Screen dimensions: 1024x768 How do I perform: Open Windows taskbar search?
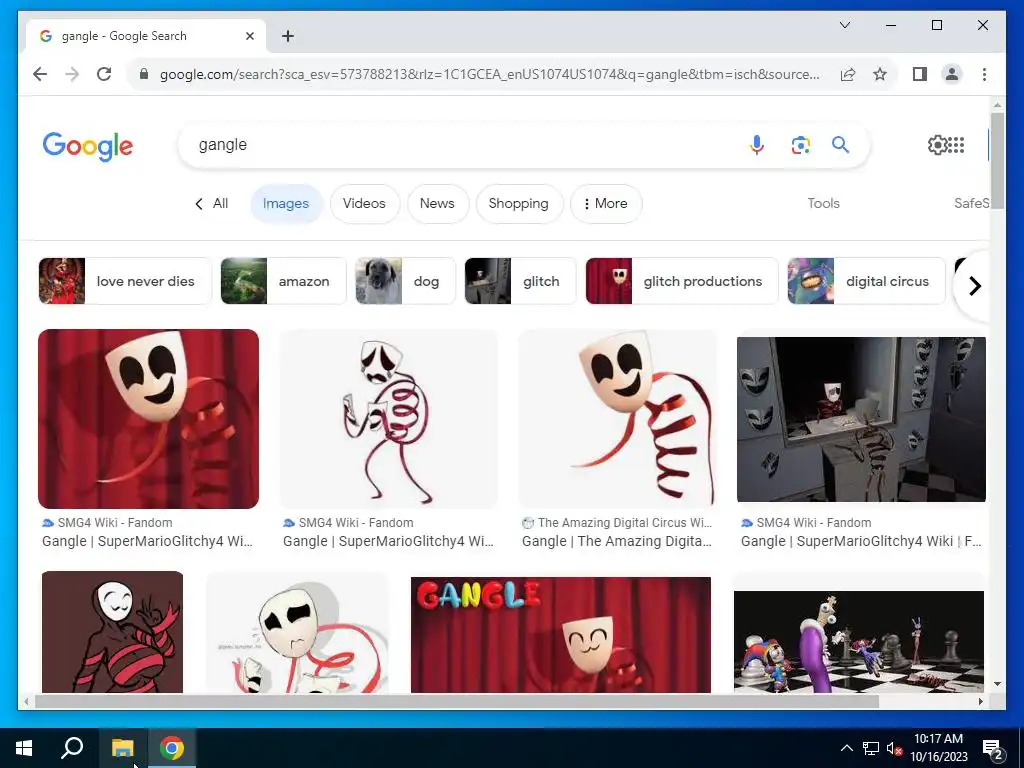(72, 748)
